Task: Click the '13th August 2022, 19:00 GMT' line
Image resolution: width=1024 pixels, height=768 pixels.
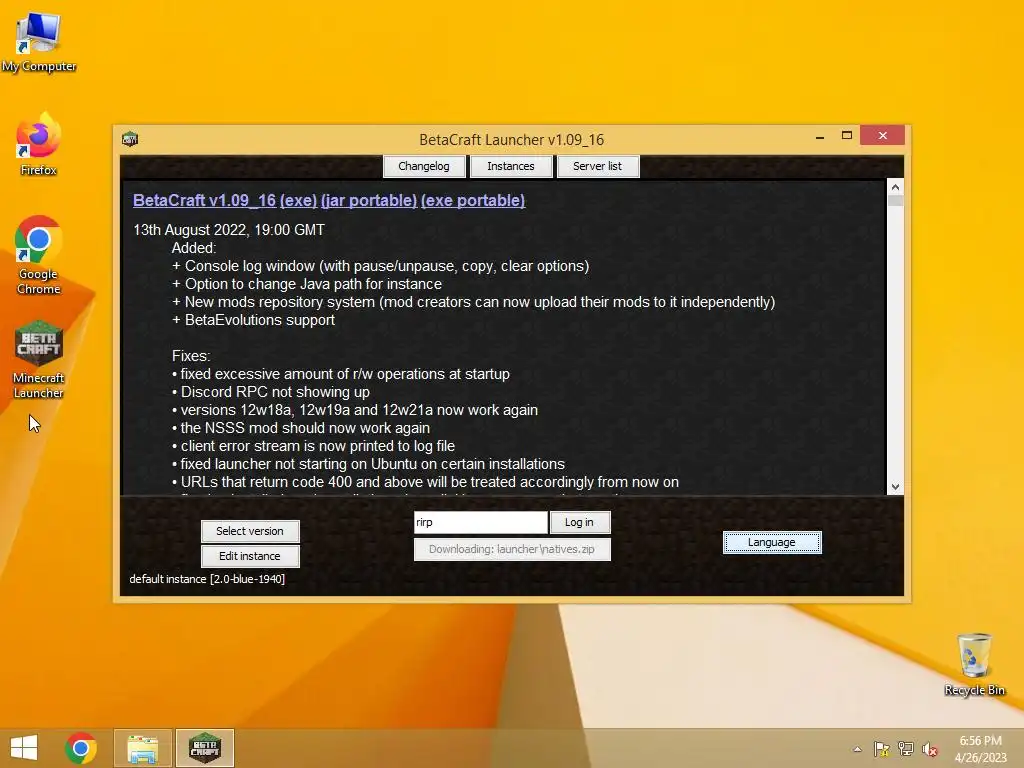Action: pos(229,230)
